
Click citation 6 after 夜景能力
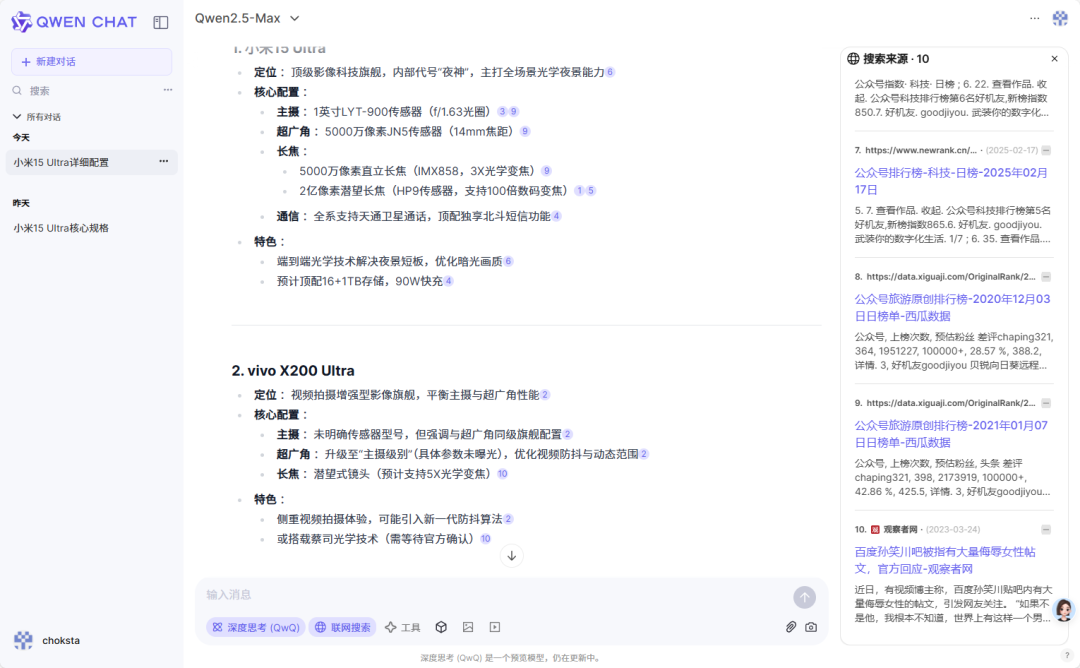pyautogui.click(x=610, y=72)
